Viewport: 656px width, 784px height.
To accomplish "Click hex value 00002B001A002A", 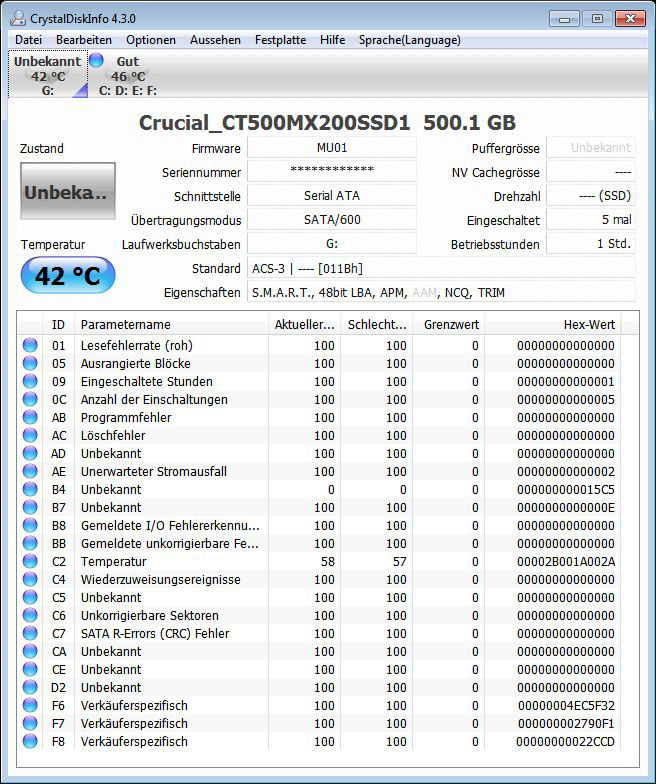I will [x=566, y=562].
